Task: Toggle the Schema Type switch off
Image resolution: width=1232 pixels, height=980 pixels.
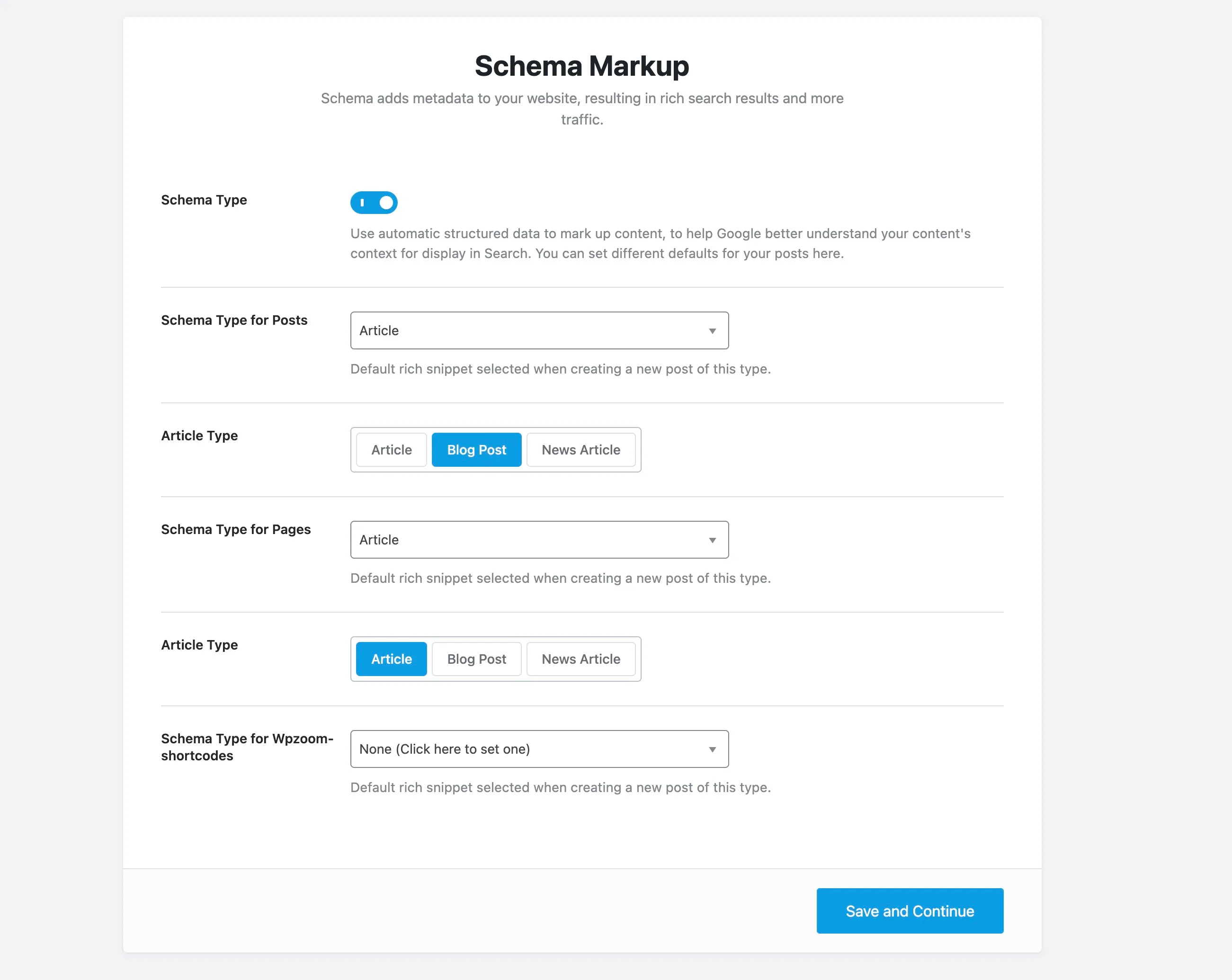Action: (374, 202)
